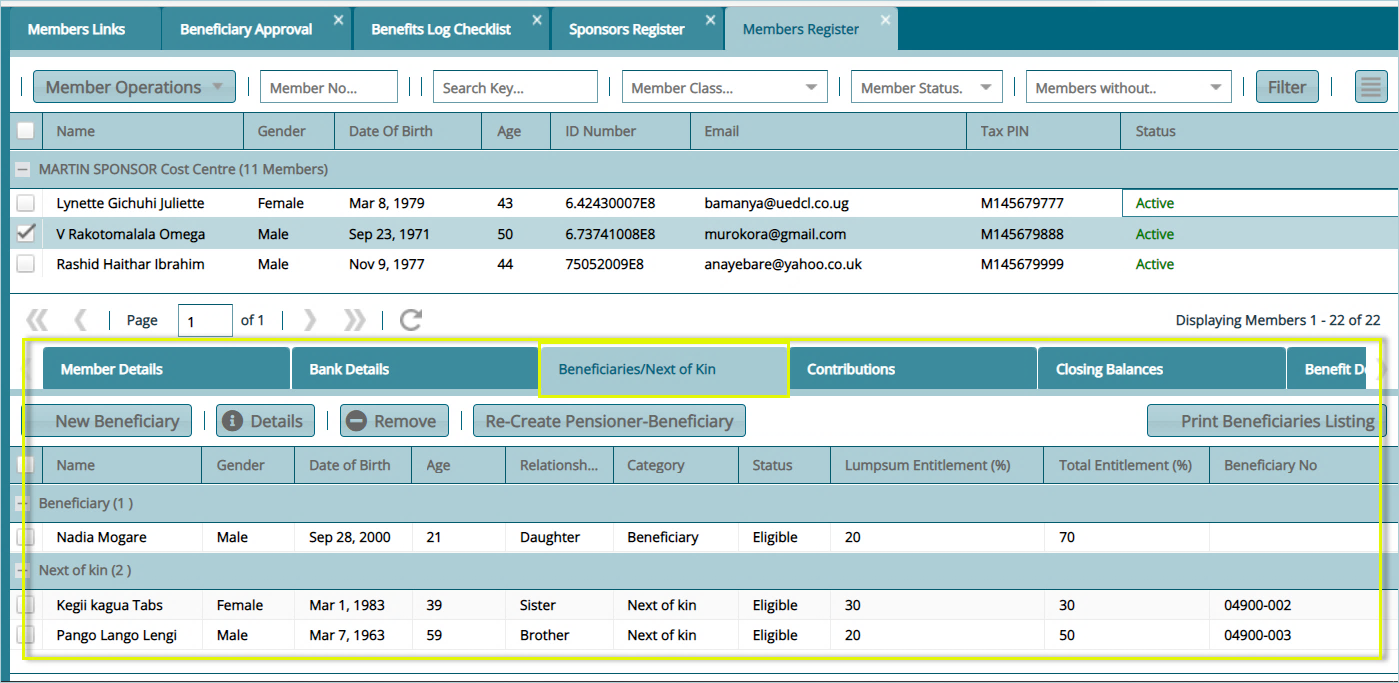Check Pango Lango Lengi row checkbox
This screenshot has height=683, width=1399.
[x=25, y=635]
